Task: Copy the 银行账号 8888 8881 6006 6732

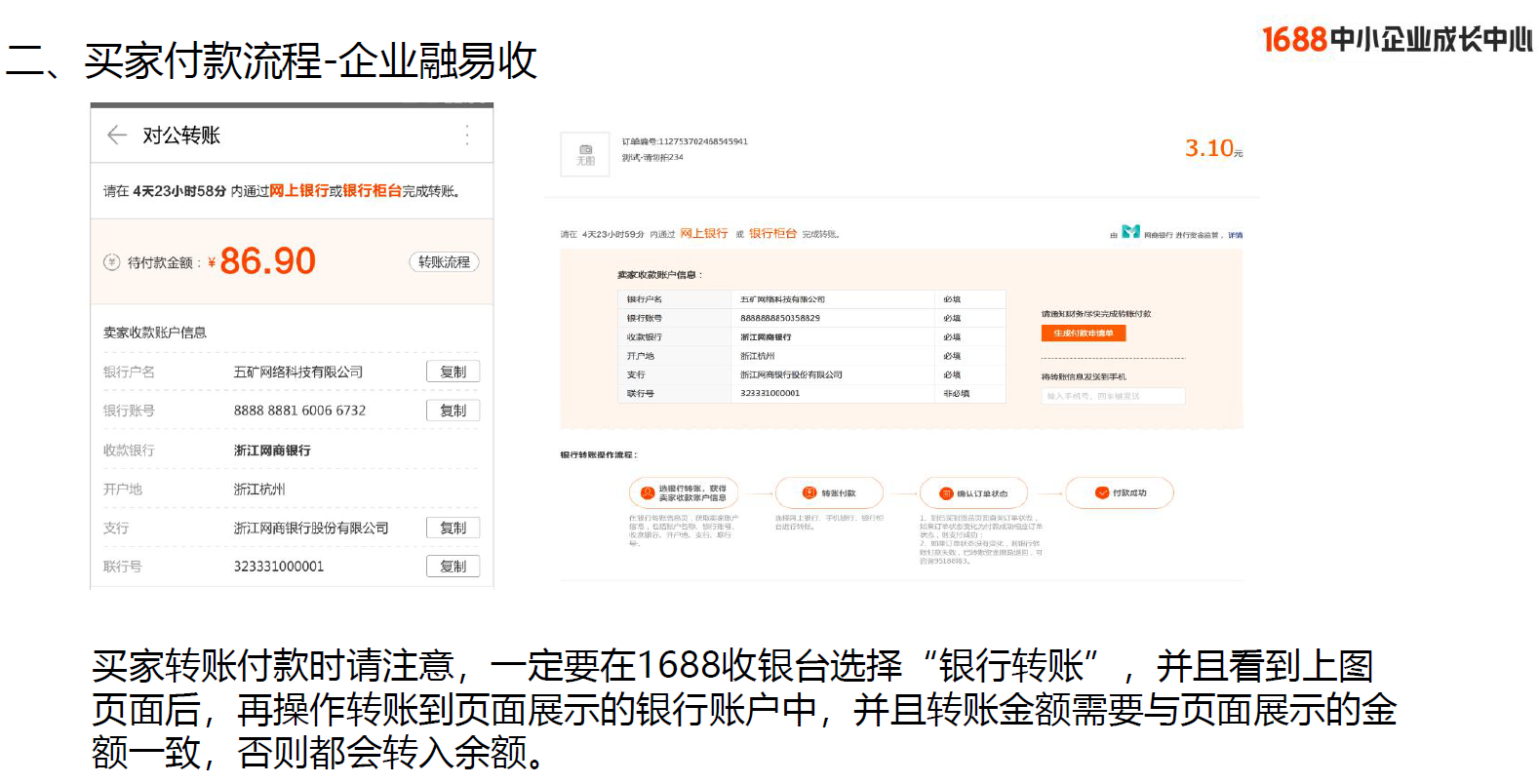Action: tap(453, 411)
